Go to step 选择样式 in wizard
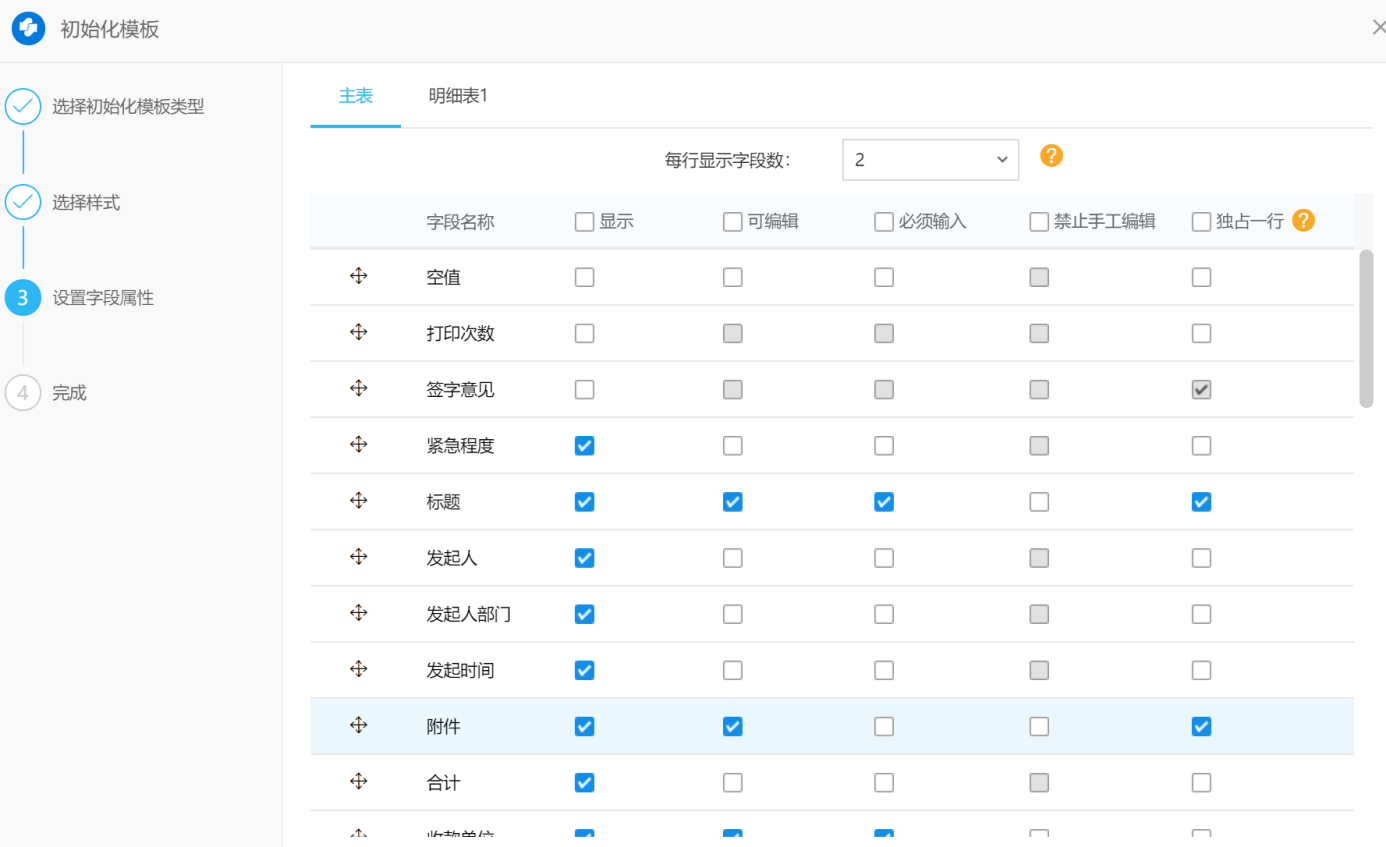The image size is (1386, 847). click(86, 203)
